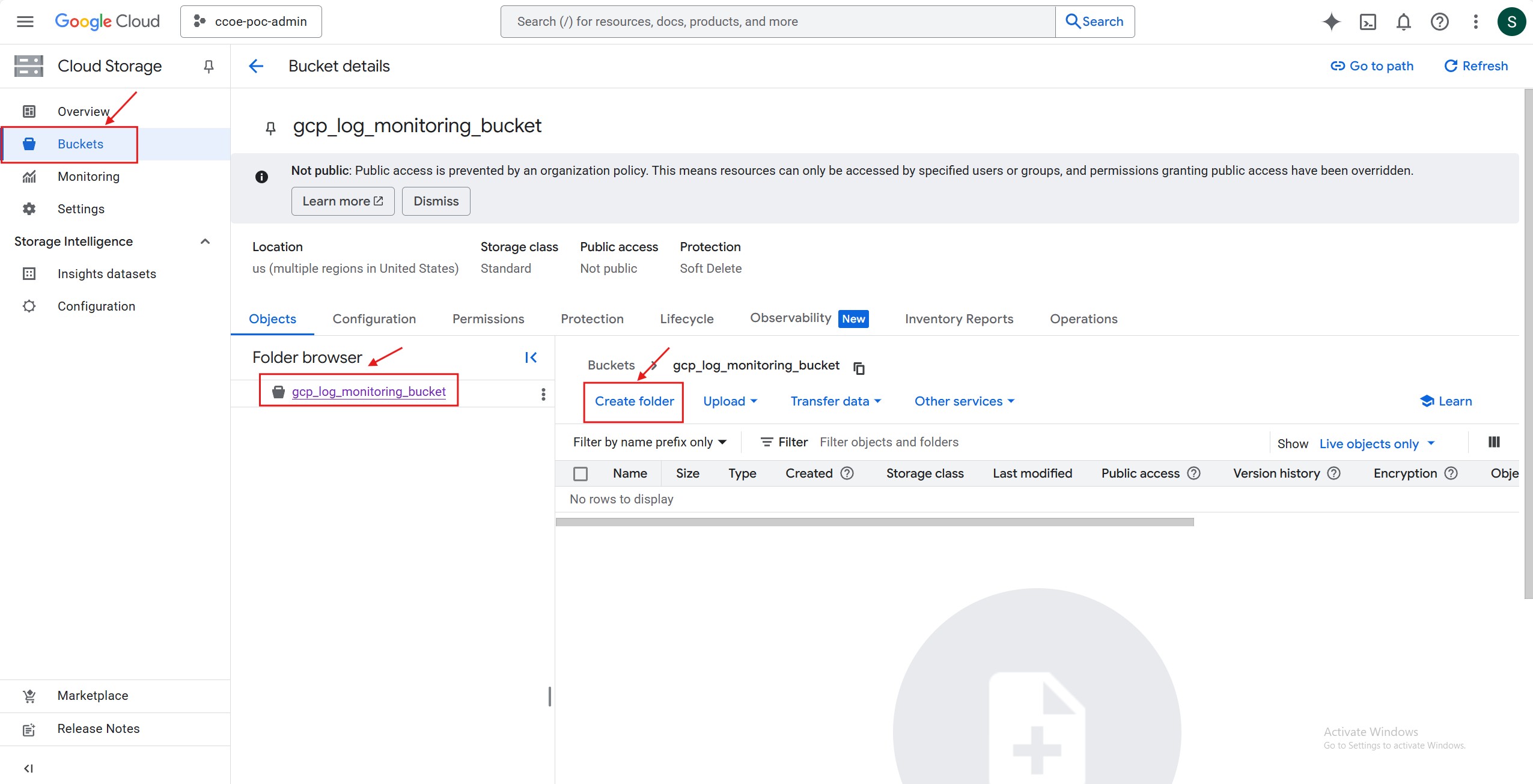
Task: Go back with the left arrow
Action: click(x=257, y=66)
